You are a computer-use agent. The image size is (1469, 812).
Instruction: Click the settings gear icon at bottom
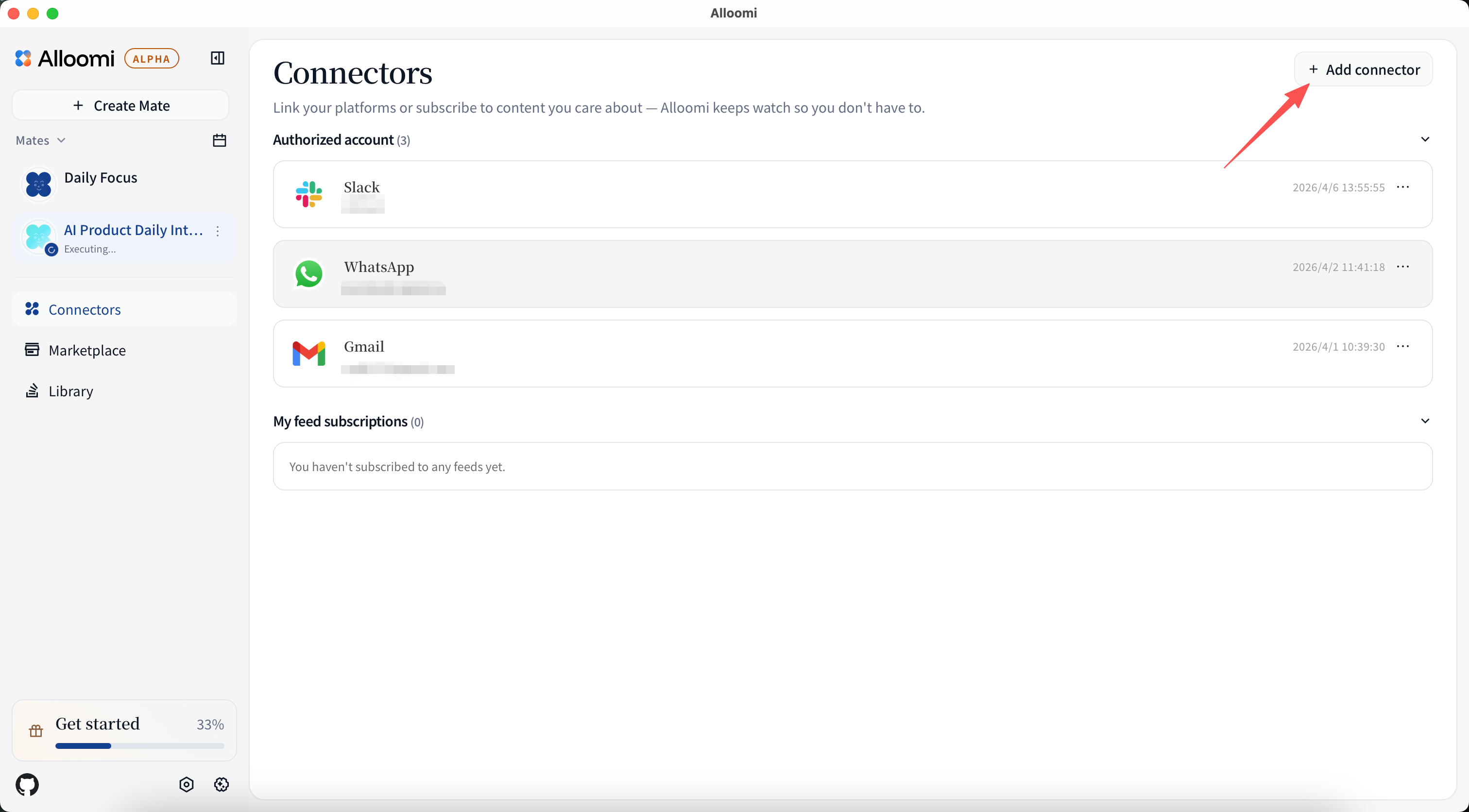(221, 784)
